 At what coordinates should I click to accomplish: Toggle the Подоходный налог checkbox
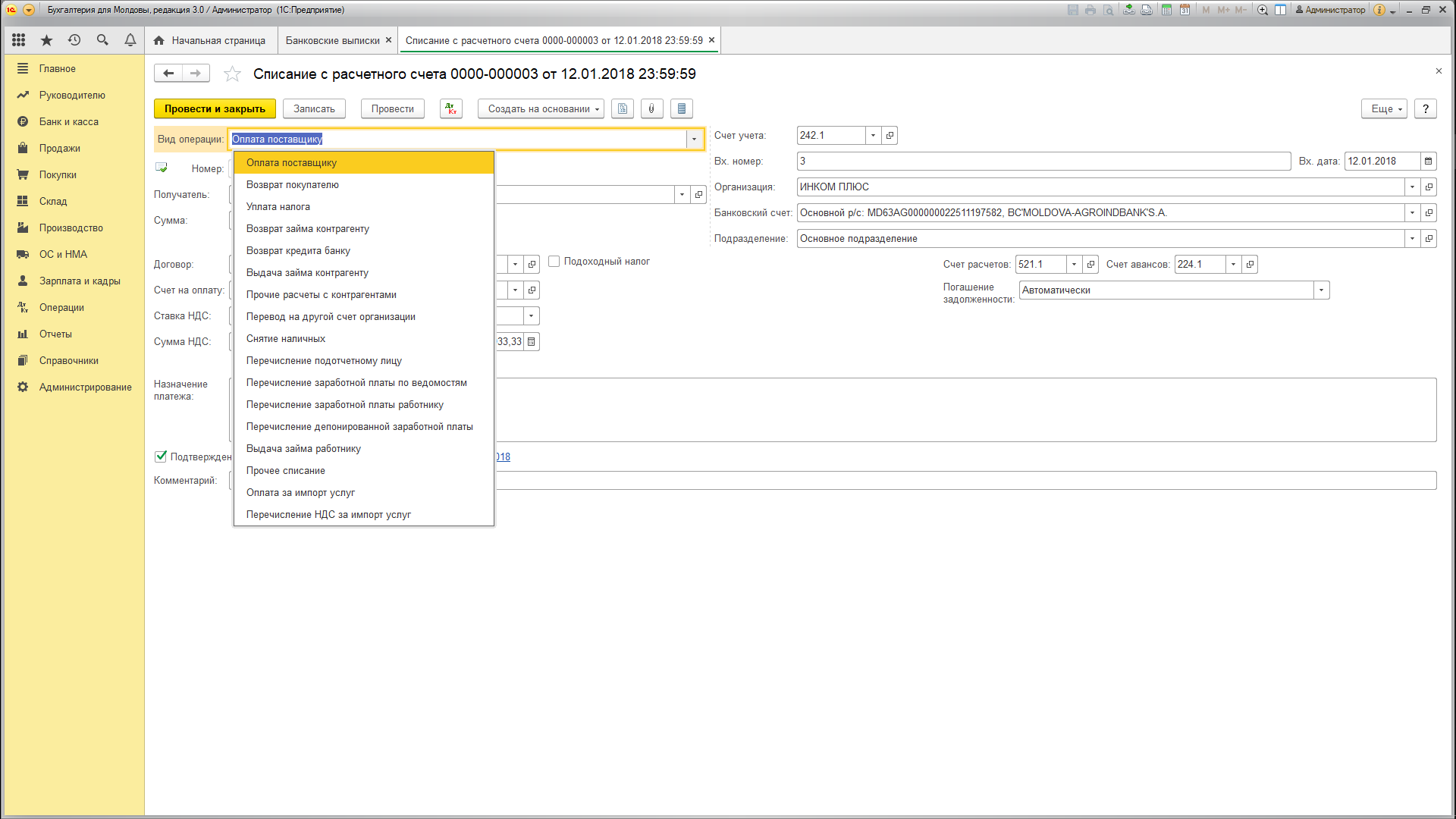(x=554, y=261)
